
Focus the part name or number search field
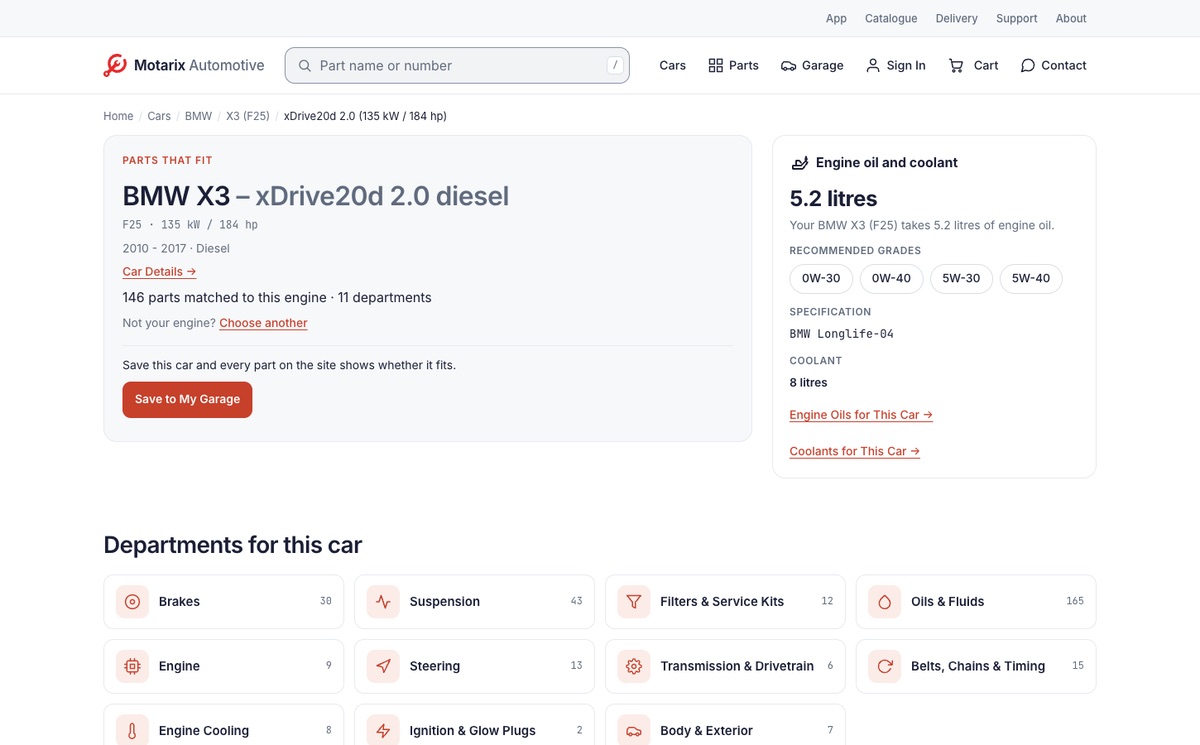click(x=457, y=66)
